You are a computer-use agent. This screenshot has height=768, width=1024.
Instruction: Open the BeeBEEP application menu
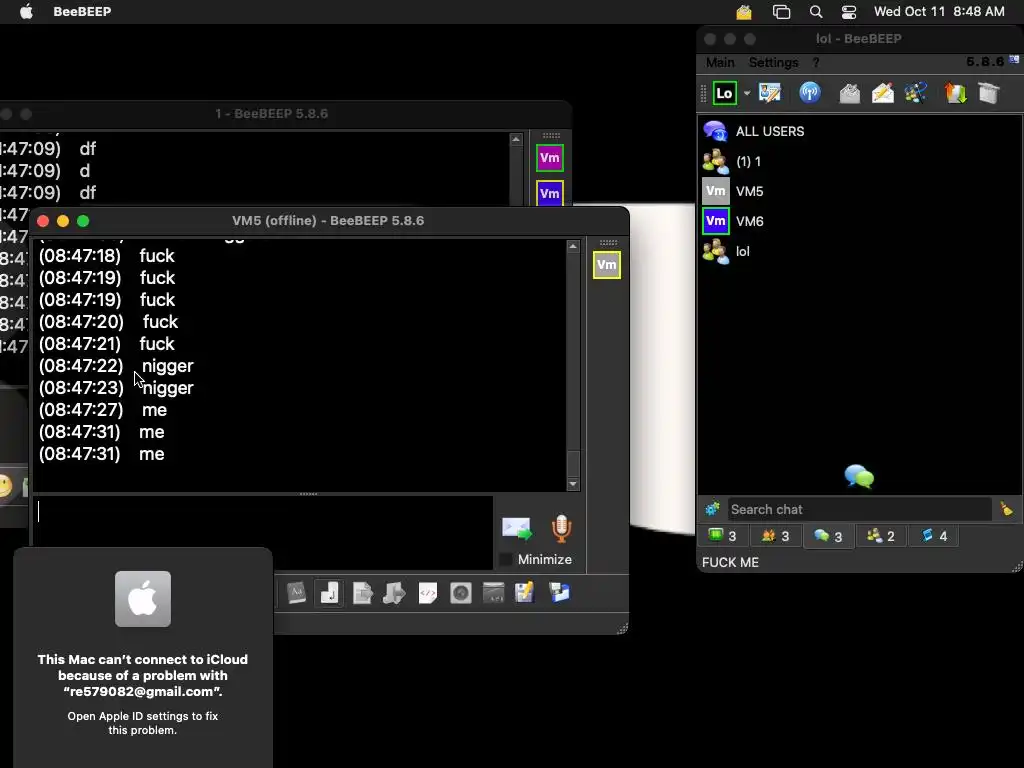82,12
